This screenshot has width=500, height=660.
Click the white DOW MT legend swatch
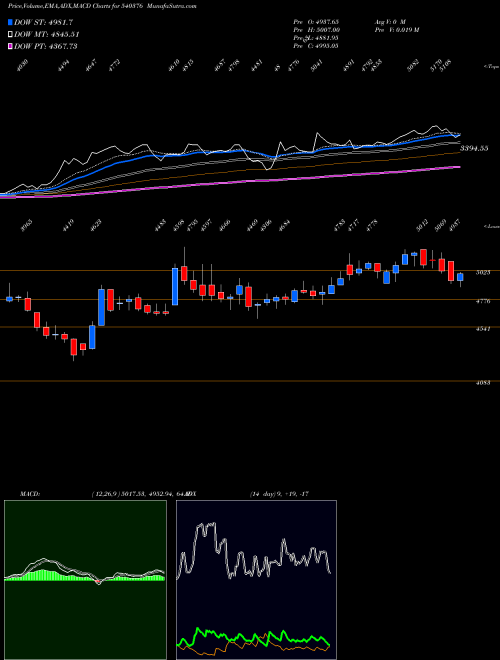coord(10,35)
